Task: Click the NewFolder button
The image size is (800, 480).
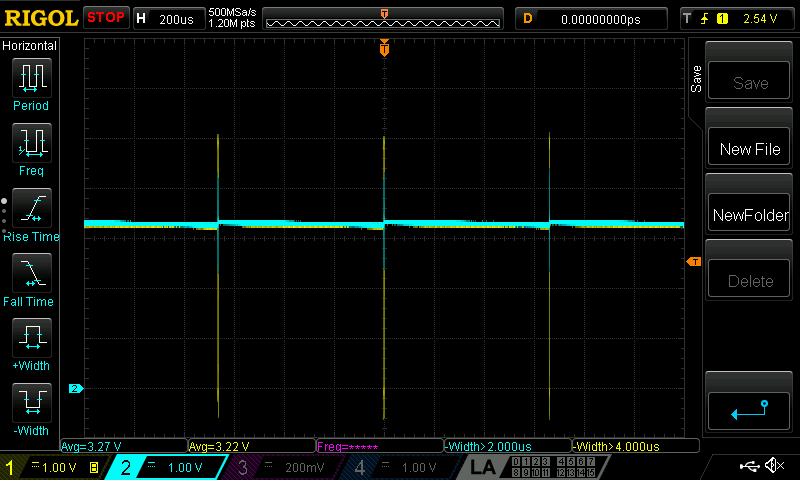Action: click(749, 214)
